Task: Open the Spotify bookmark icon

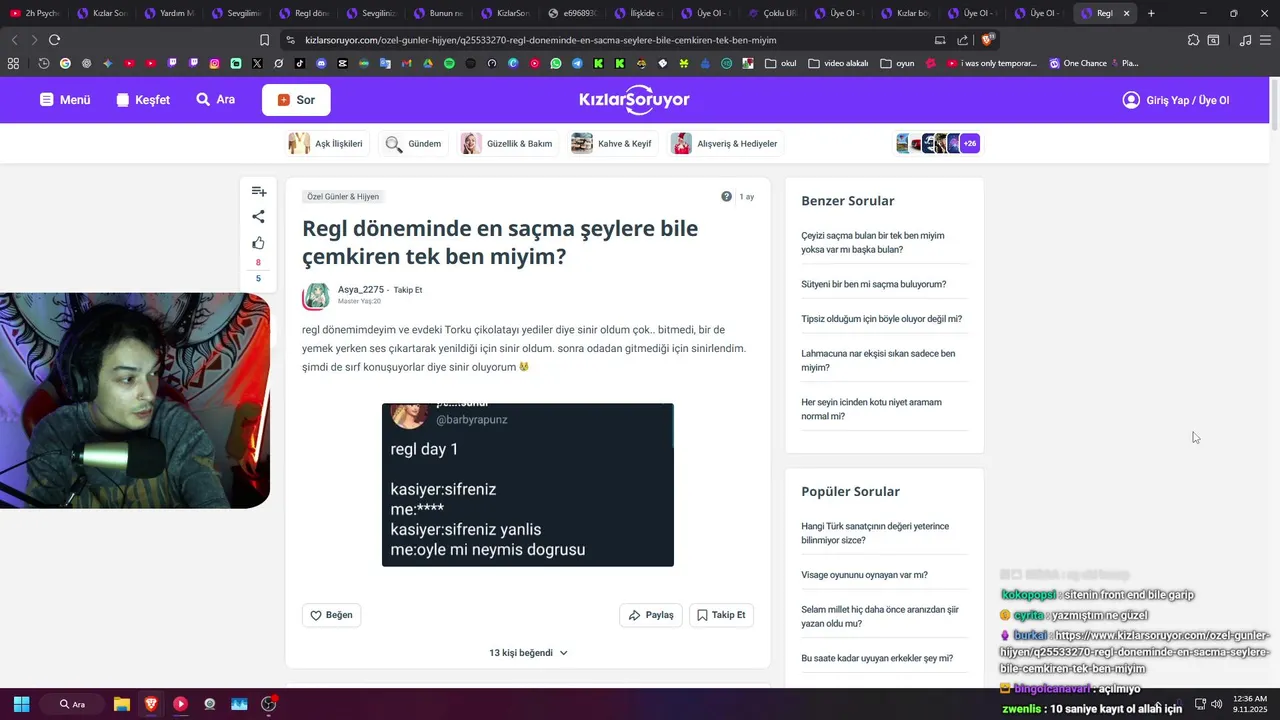Action: coord(449,63)
